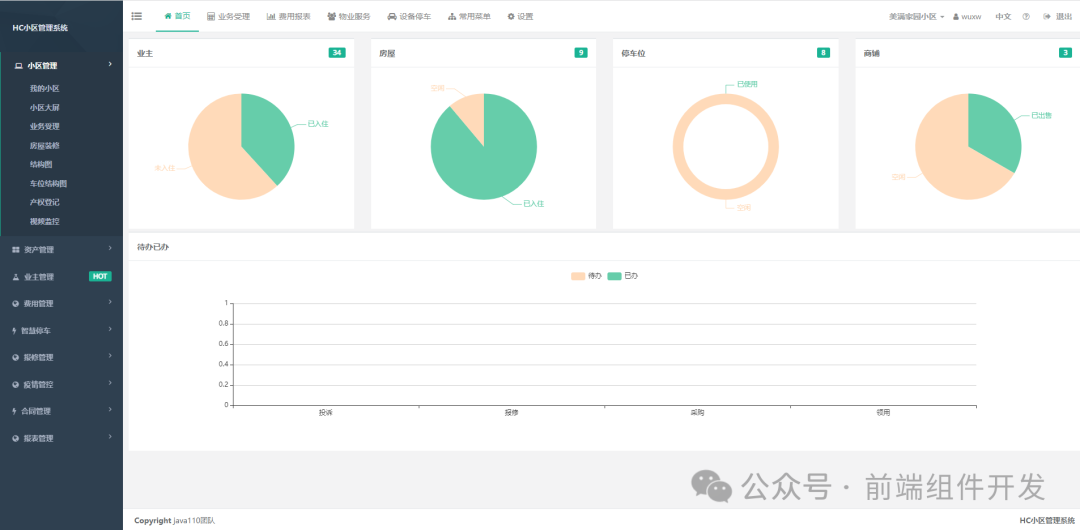
Task: Click the sitemap icon beside 常用菜单
Action: pos(452,17)
